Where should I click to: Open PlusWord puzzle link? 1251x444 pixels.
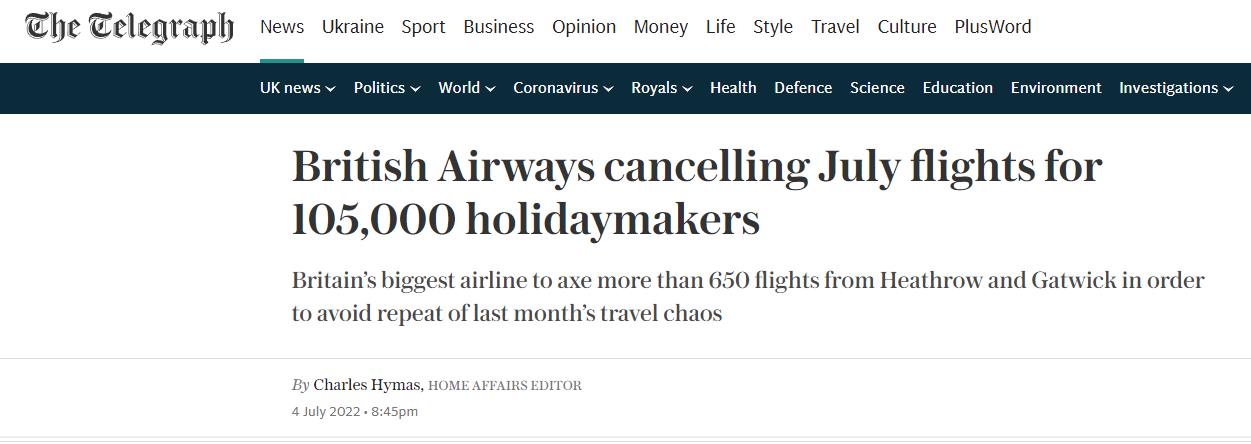pyautogui.click(x=993, y=27)
